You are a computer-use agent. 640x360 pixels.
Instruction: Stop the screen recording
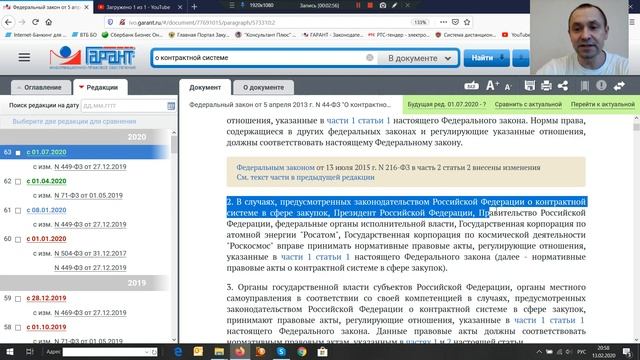pos(370,5)
